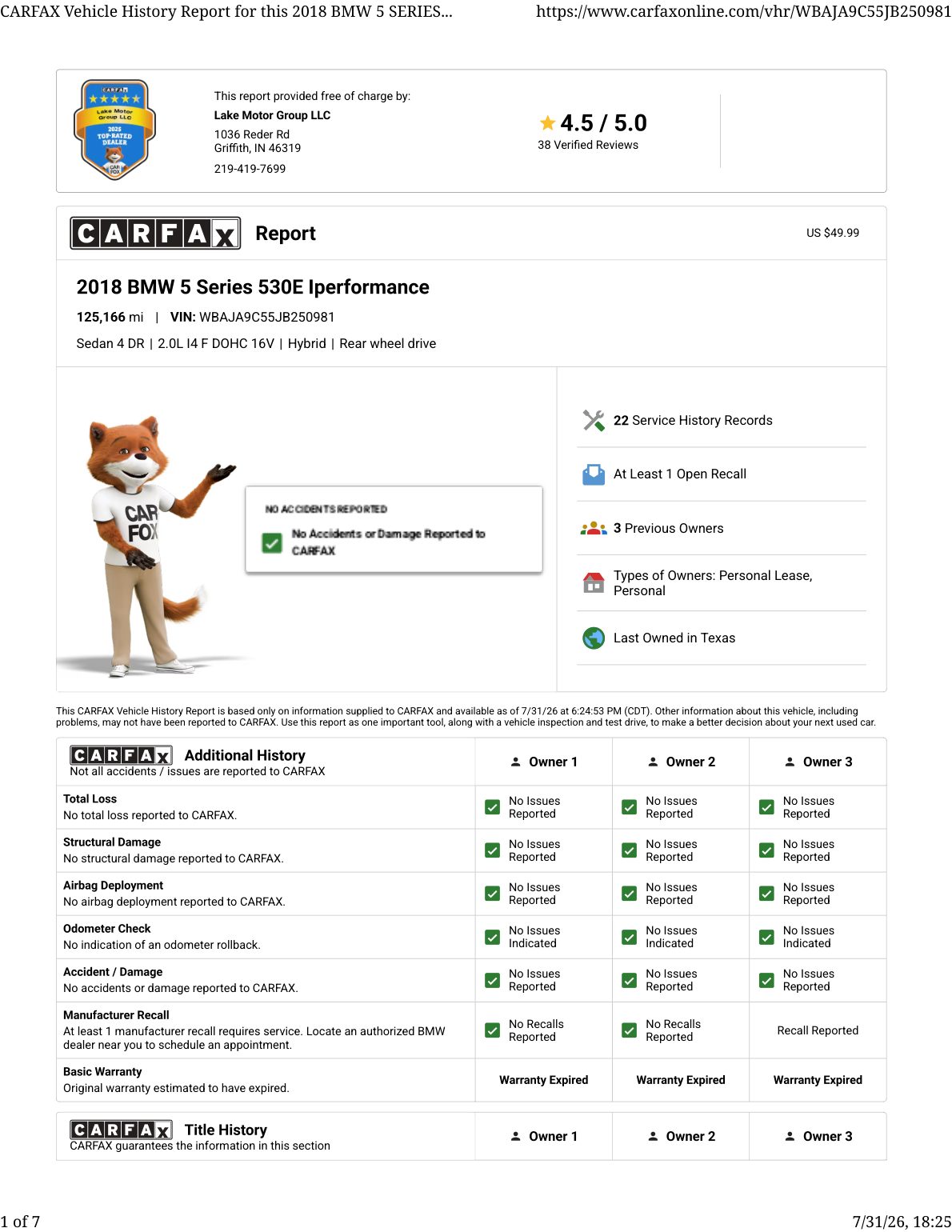Click Owner 3 person icon in Title History
This screenshot has height=1232, width=952.
point(790,1137)
